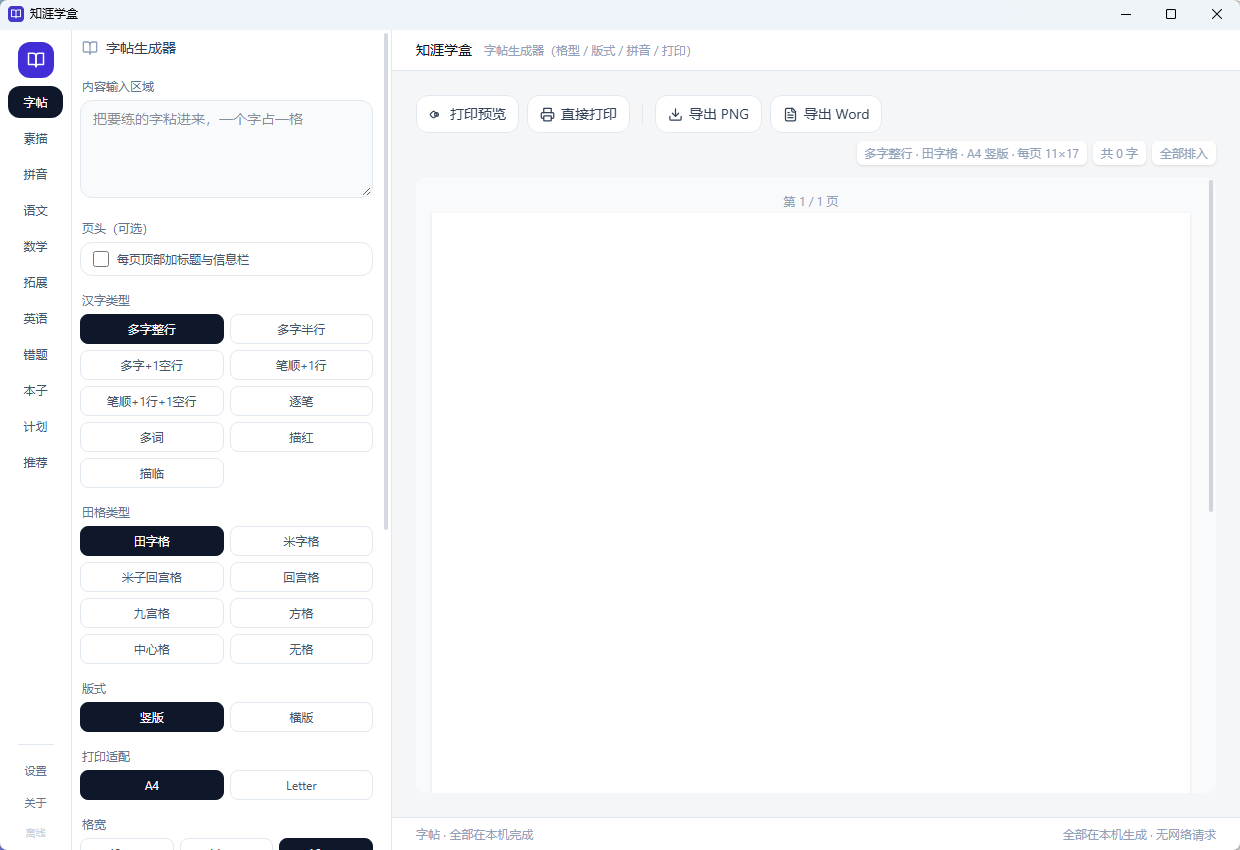The image size is (1240, 850).
Task: Export the sheet with 导出 PNG
Action: pyautogui.click(x=708, y=114)
